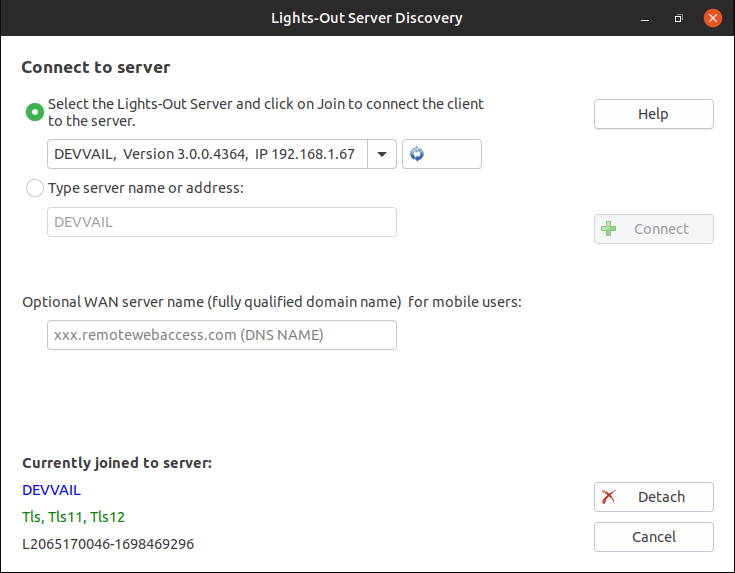
Task: Open the Help button
Action: (653, 114)
